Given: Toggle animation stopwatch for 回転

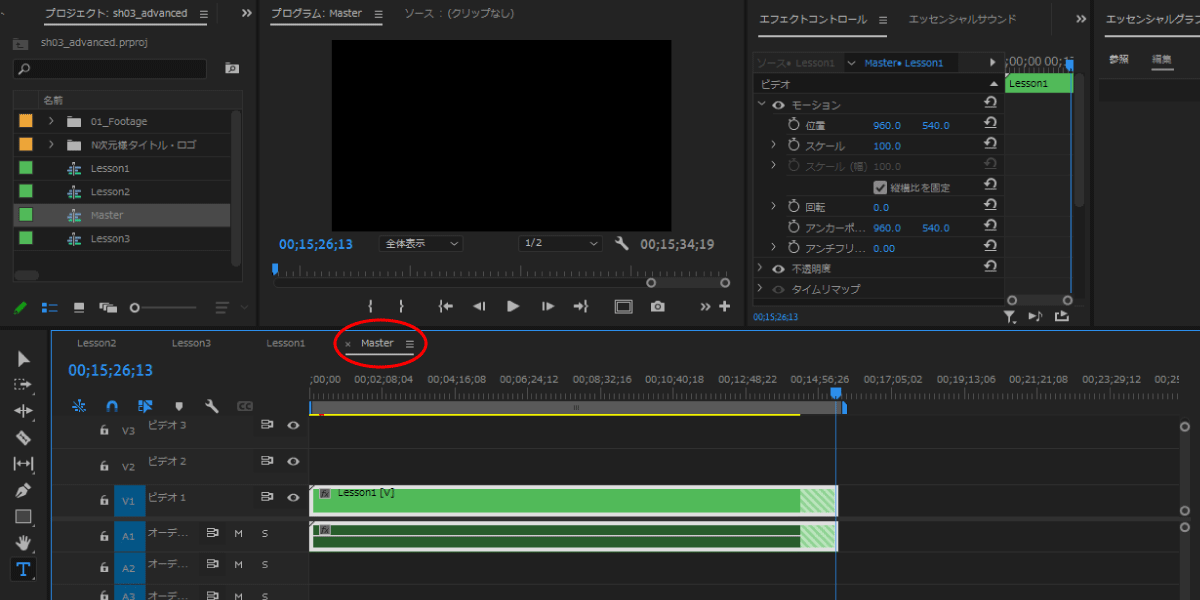Looking at the screenshot, I should (x=794, y=207).
